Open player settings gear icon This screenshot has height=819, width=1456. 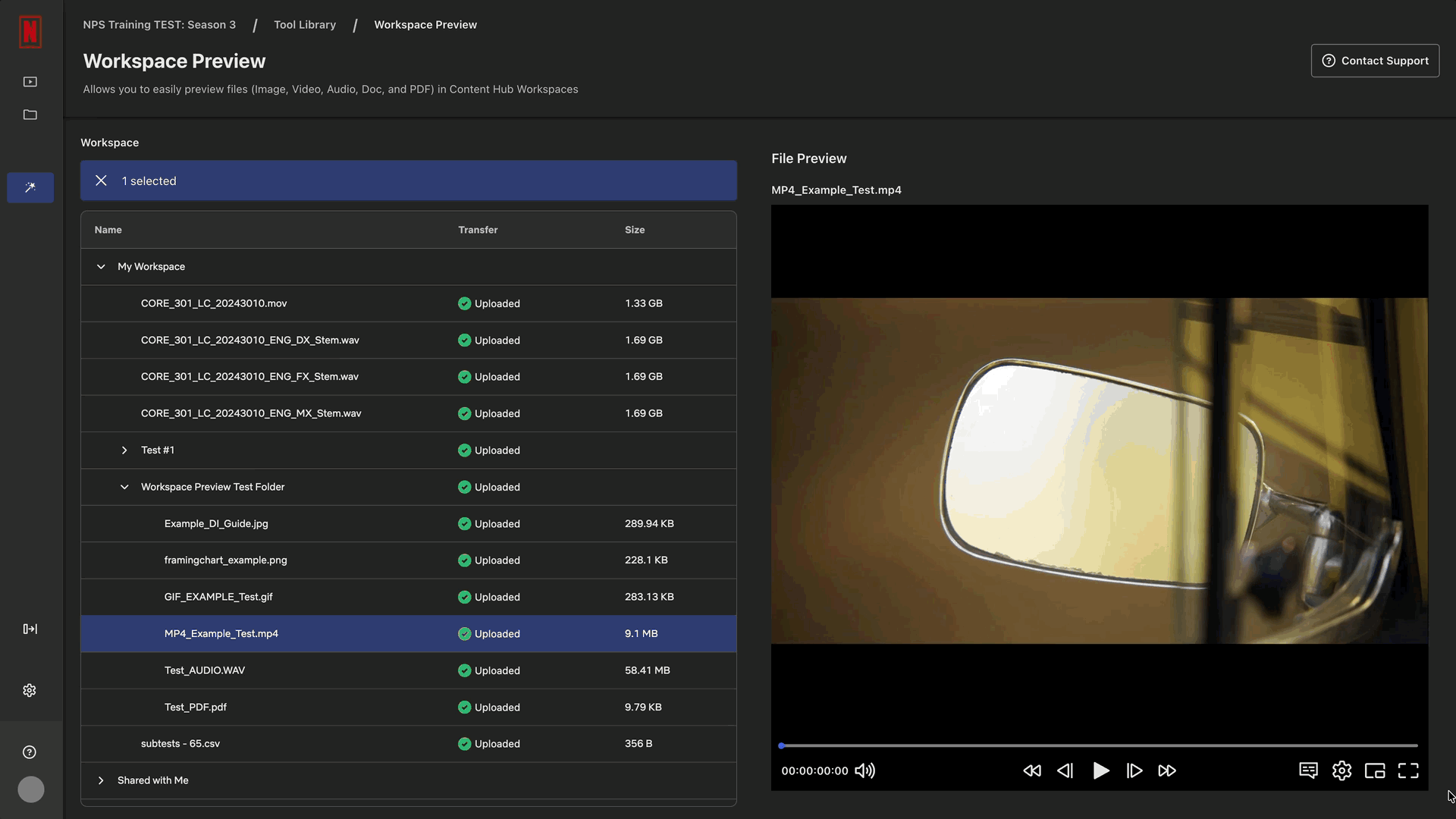pyautogui.click(x=1341, y=770)
